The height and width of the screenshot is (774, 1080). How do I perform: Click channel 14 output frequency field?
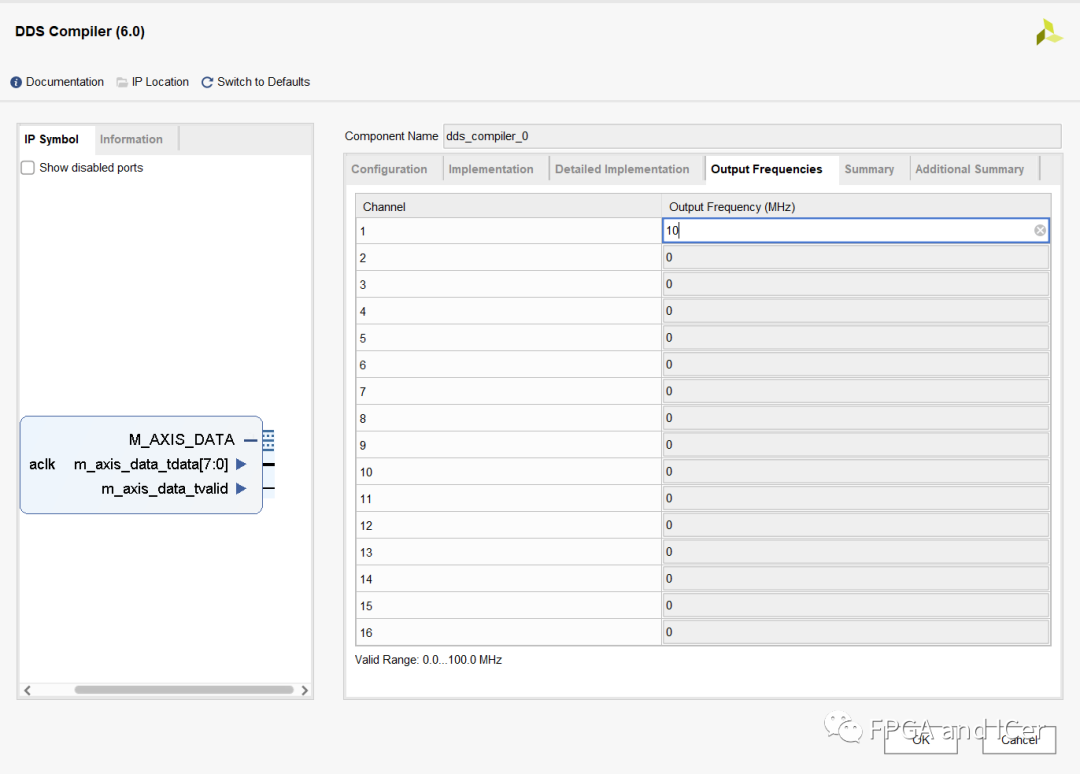pos(855,579)
